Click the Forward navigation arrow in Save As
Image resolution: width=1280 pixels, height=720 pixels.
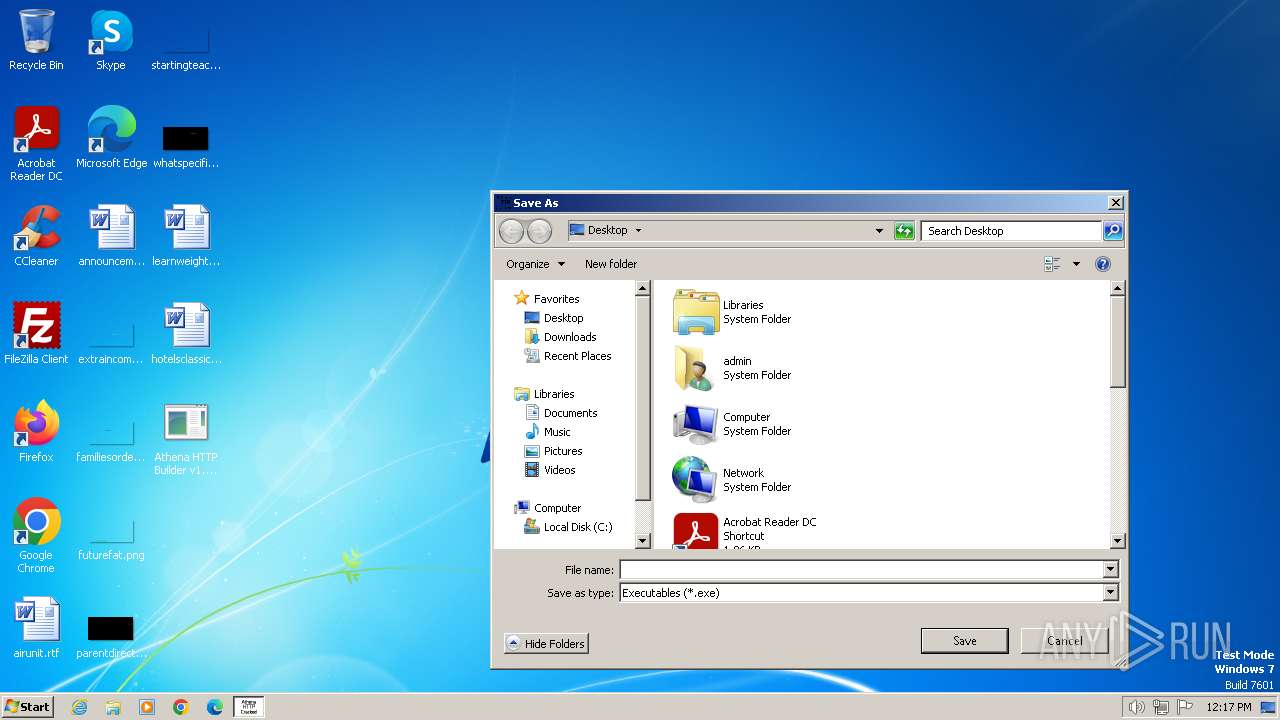click(x=539, y=231)
